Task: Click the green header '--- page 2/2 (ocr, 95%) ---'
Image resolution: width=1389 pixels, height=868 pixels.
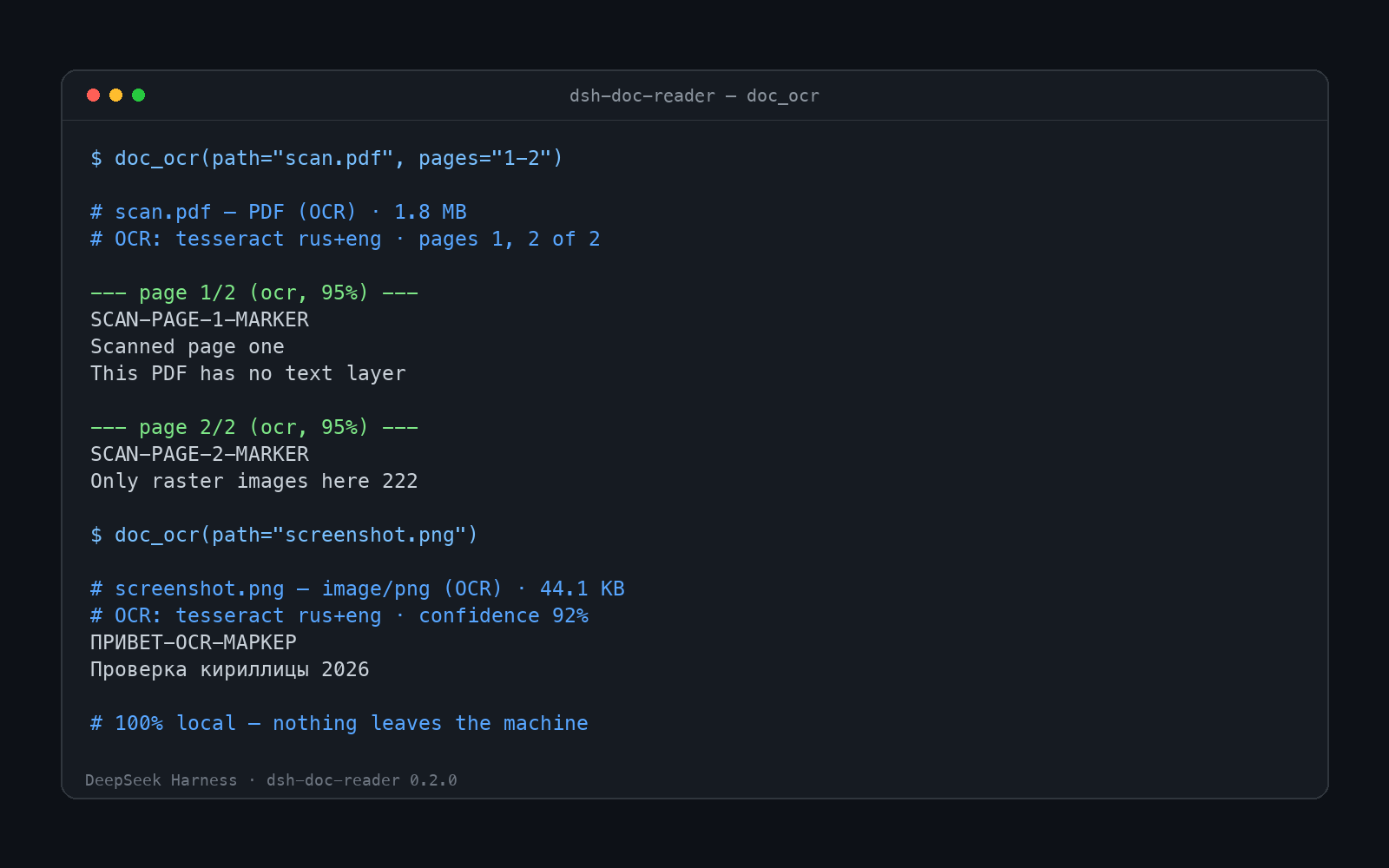Action: tap(254, 427)
